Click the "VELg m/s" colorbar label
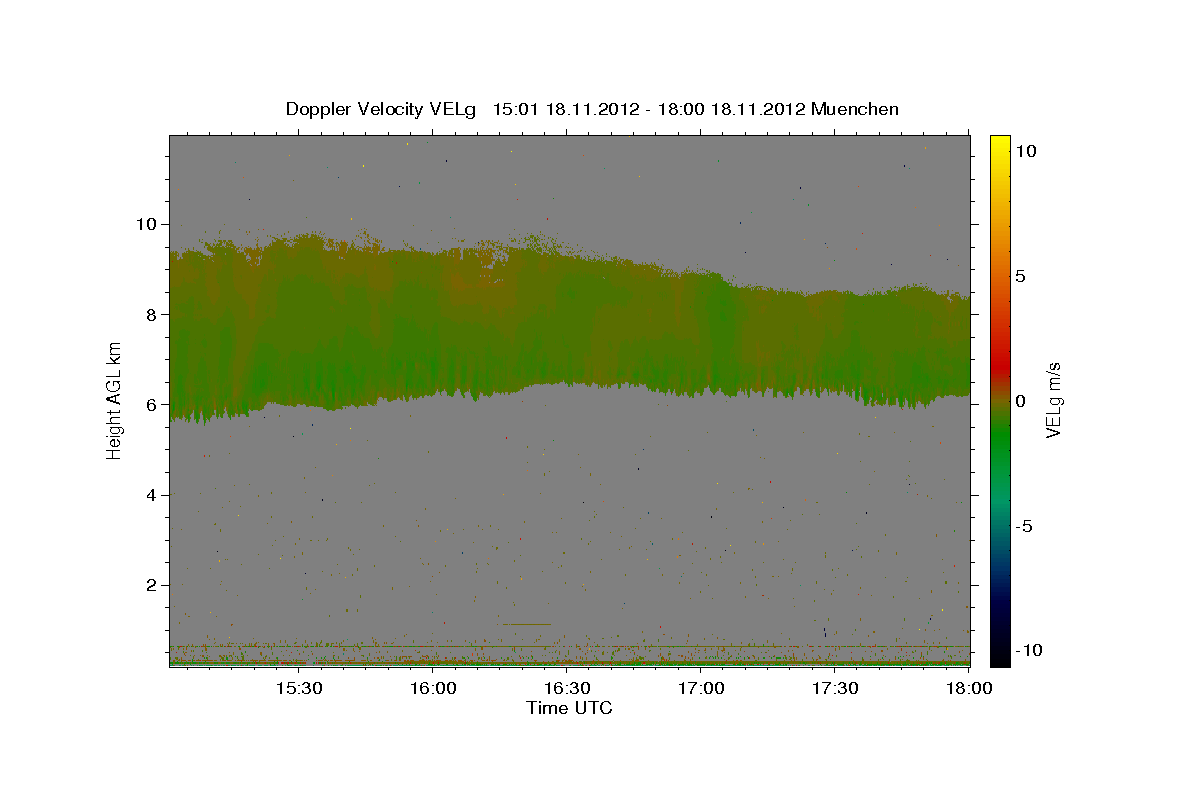Screen dimensions: 1200x800 1053,400
